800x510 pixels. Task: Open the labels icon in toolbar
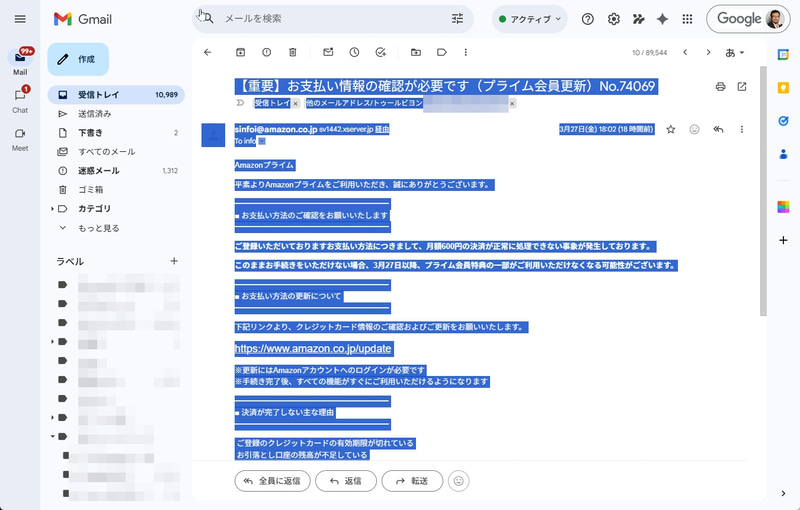(x=442, y=52)
